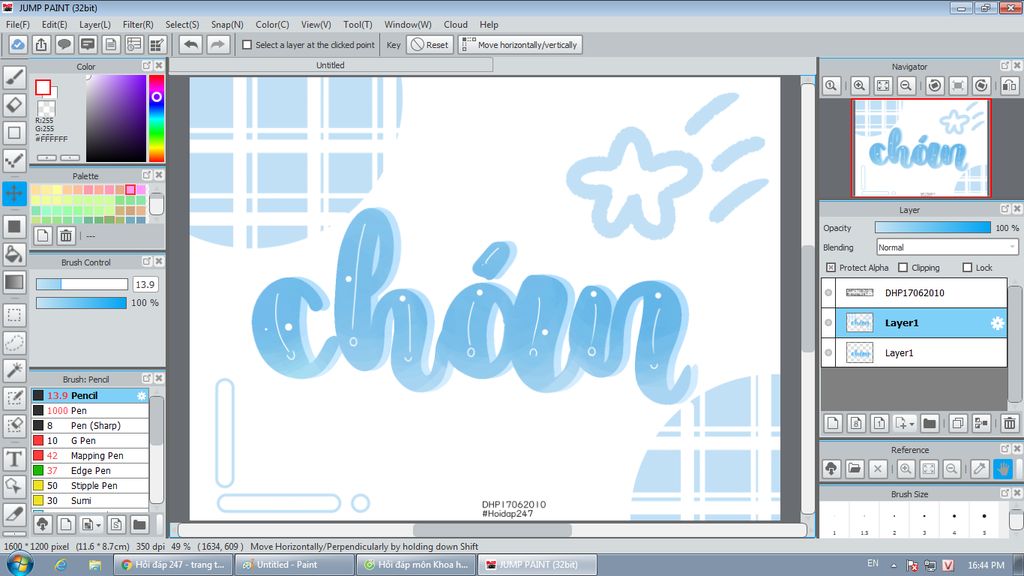The height and width of the screenshot is (576, 1024).
Task: Open Pencil brush settings gear
Action: coord(141,396)
